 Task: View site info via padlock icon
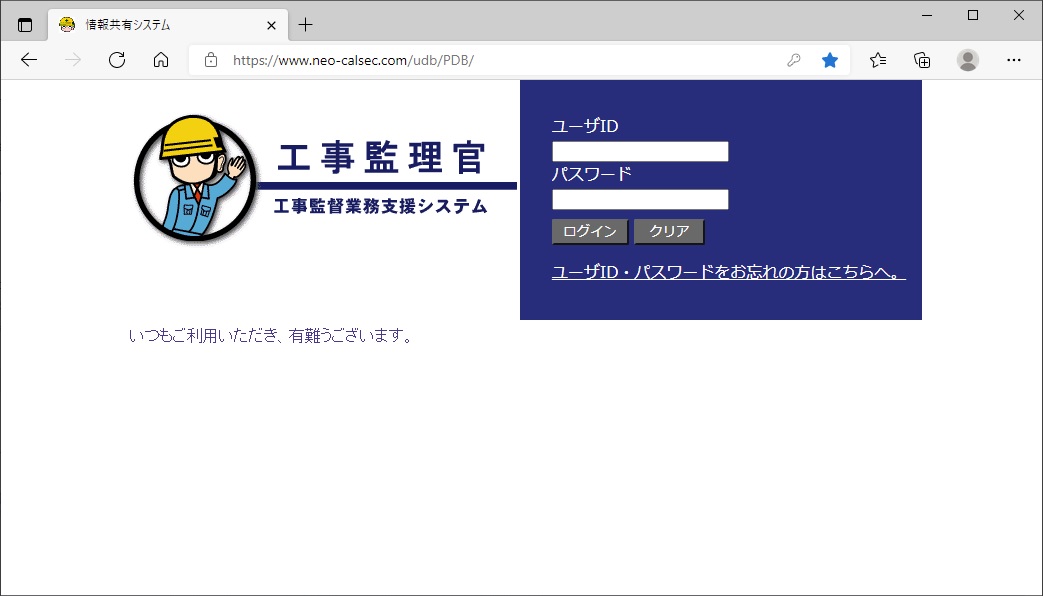click(211, 60)
